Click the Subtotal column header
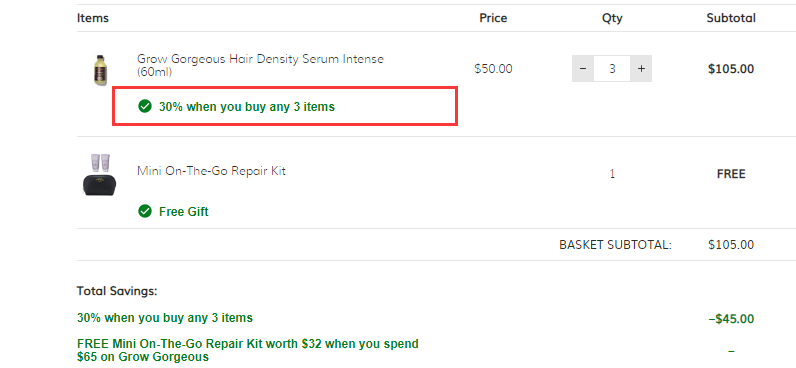Viewport: 796px width, 368px height. coord(731,18)
